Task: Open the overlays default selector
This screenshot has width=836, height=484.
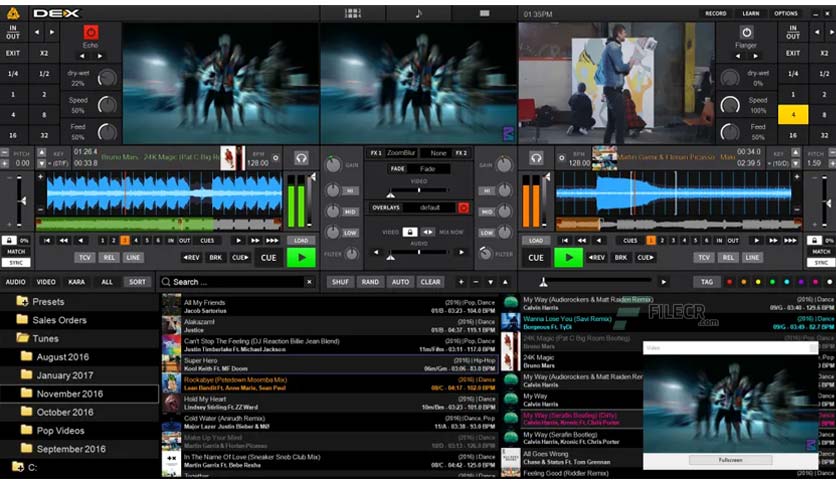Action: tap(429, 207)
